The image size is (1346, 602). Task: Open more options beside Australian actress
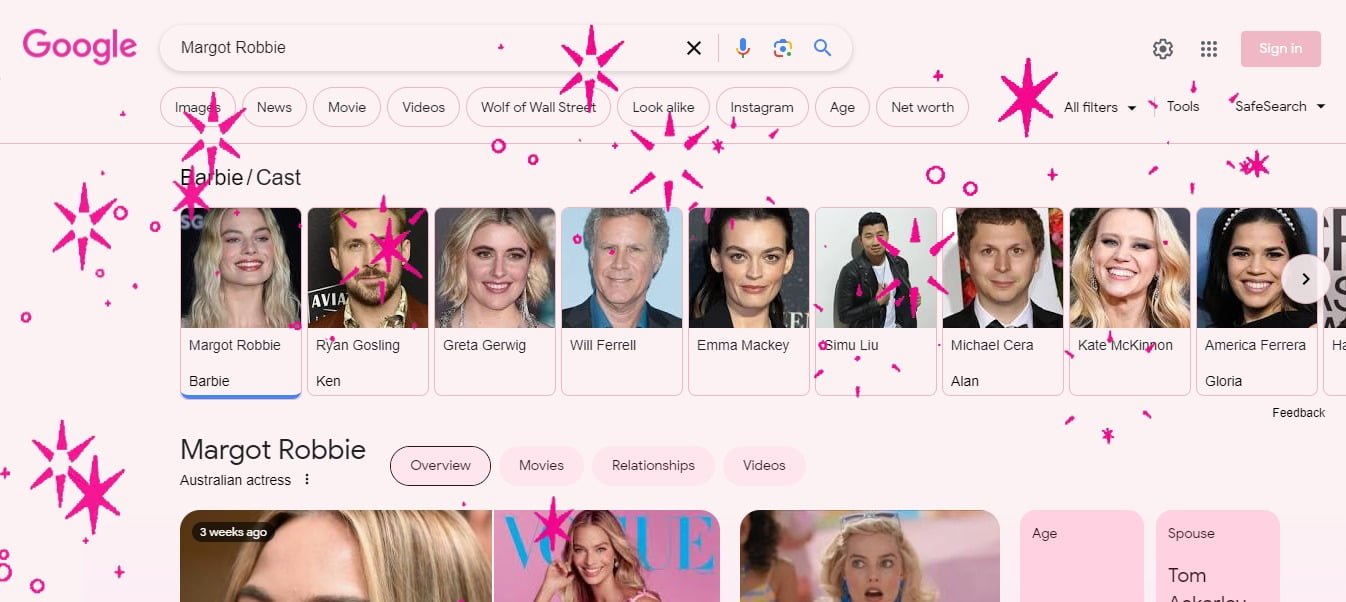[x=307, y=480]
